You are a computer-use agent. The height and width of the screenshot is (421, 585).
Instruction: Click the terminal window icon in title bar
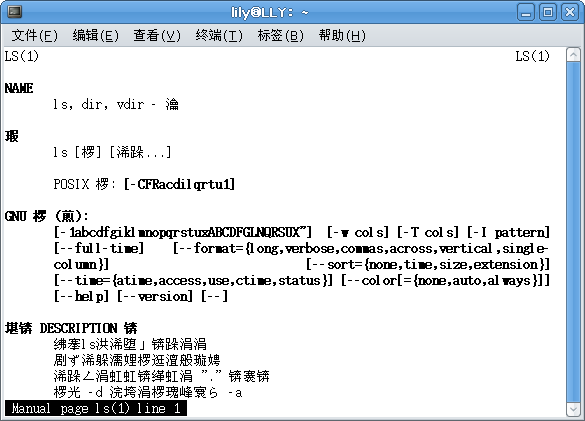pos(15,12)
